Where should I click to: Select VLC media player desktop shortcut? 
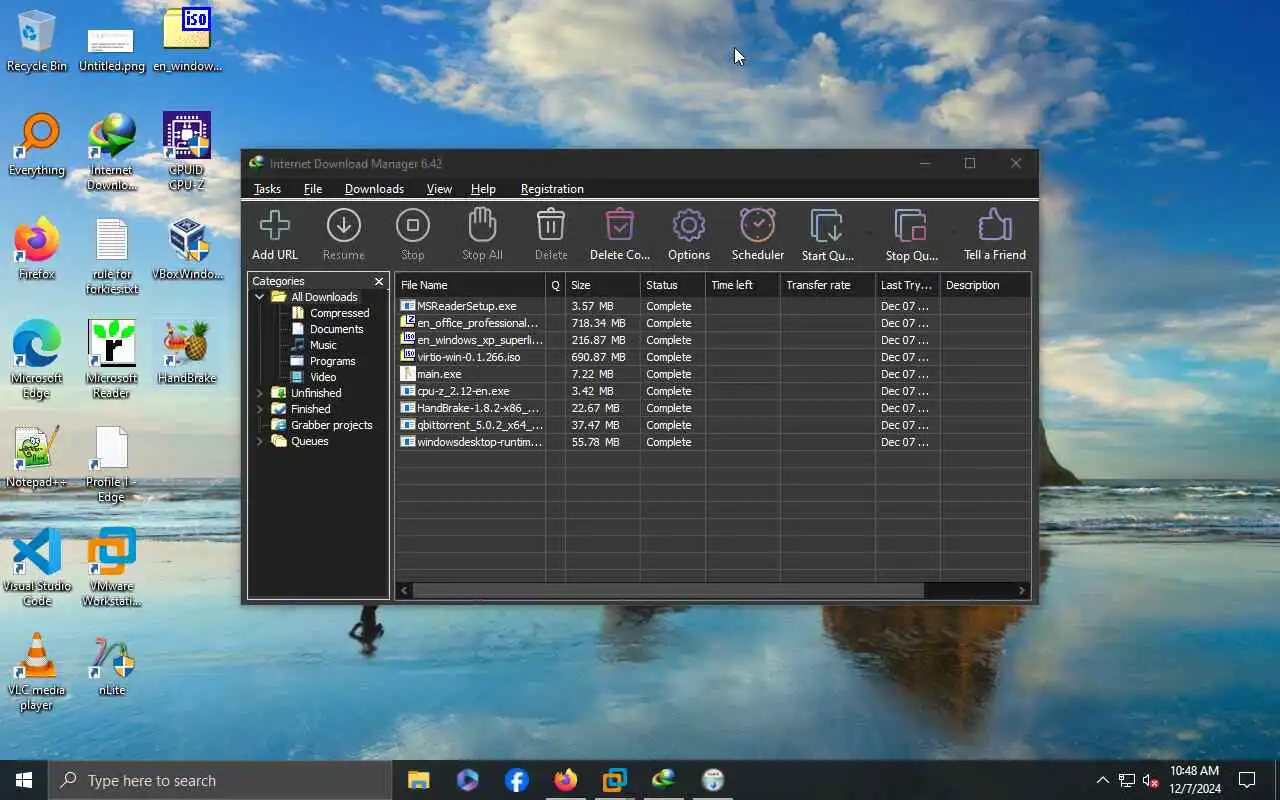point(37,672)
